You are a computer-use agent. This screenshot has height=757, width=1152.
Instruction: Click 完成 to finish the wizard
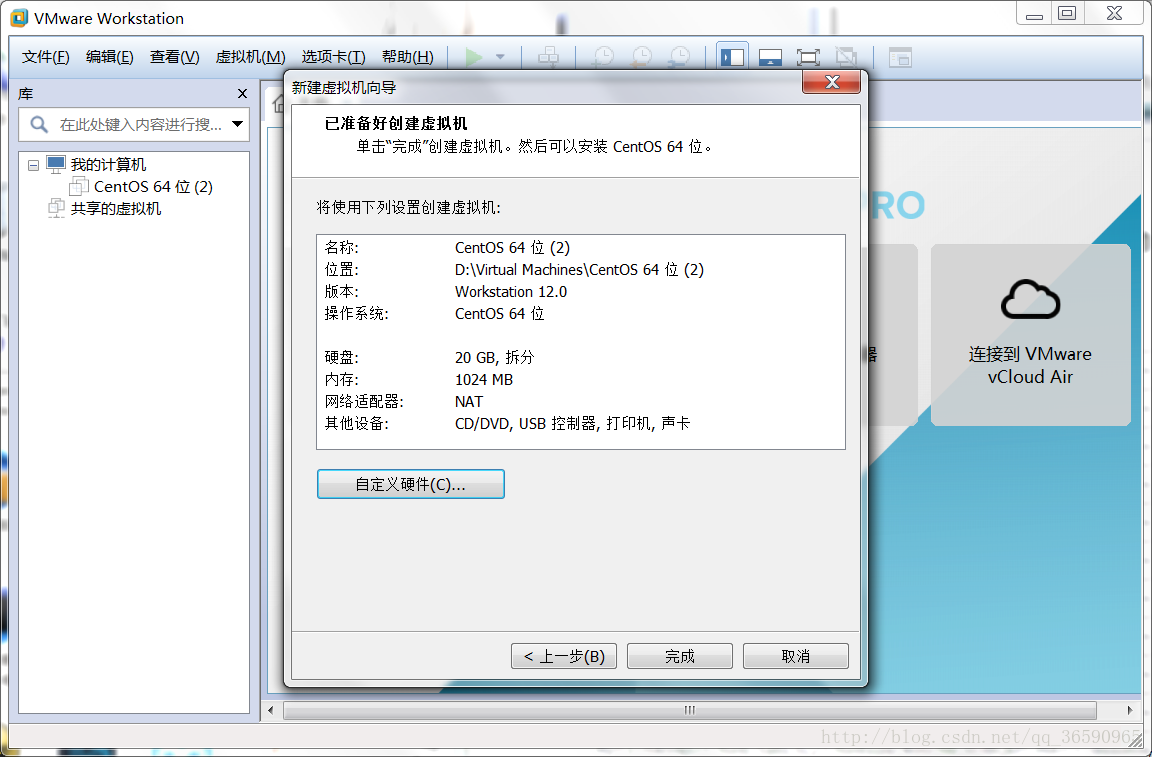680,656
